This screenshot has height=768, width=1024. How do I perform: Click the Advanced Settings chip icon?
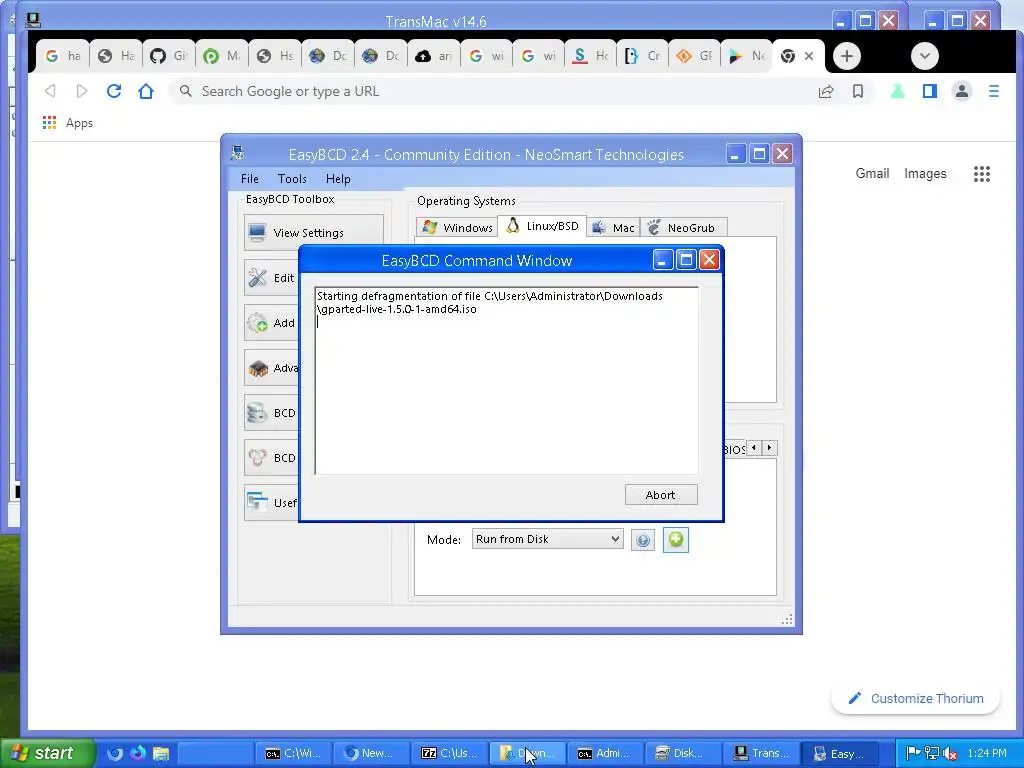tap(257, 368)
